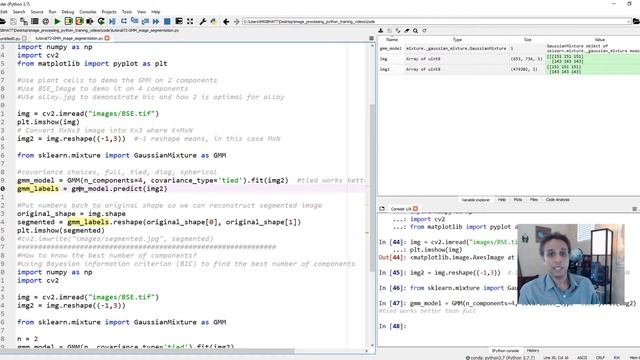This screenshot has width=640, height=360.
Task: Go forward with the right arrow icon
Action: 236,21
